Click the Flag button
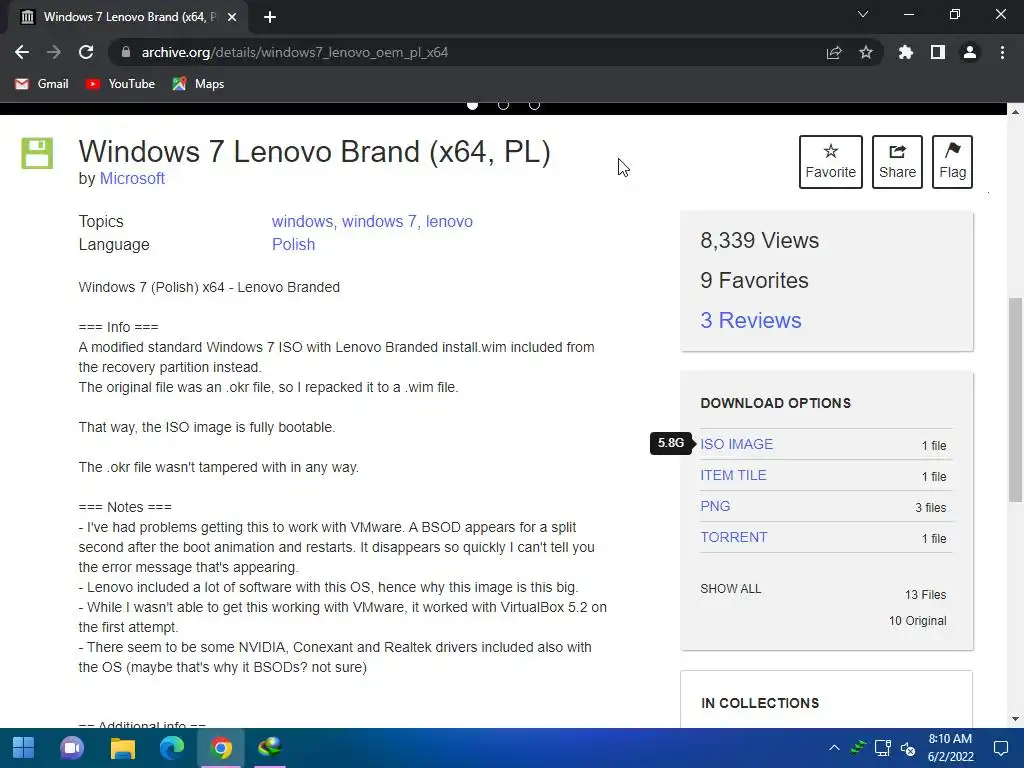Image resolution: width=1024 pixels, height=768 pixels. point(952,162)
